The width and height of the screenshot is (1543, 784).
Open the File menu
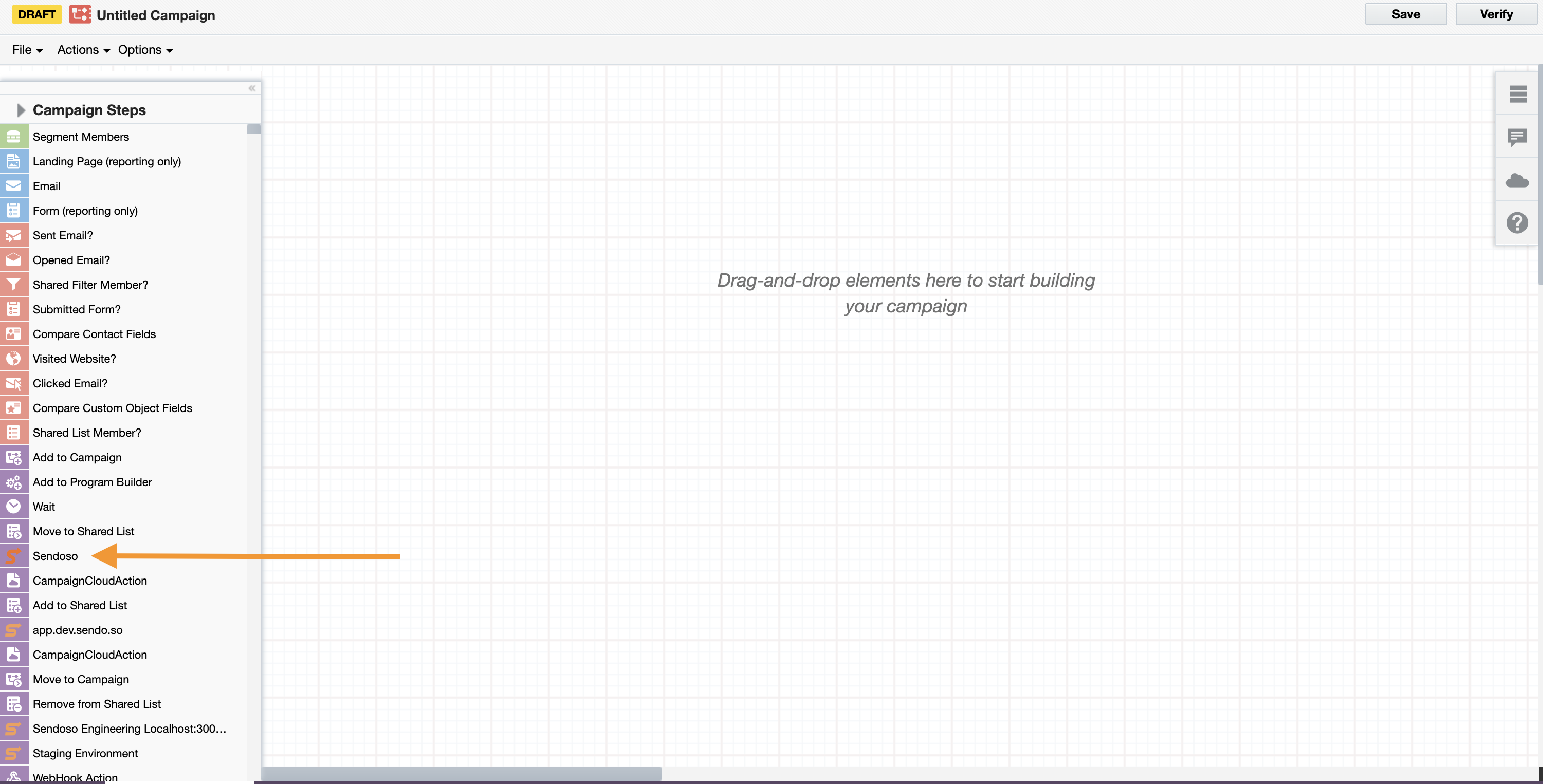point(28,50)
